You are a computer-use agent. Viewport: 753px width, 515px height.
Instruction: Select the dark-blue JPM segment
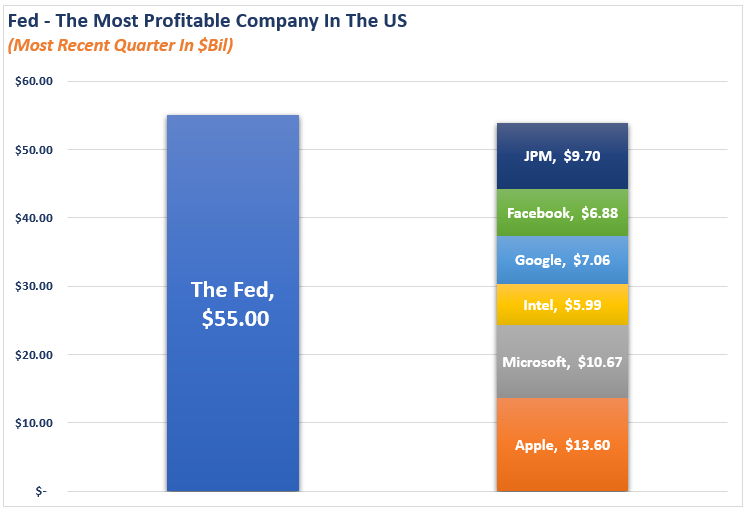point(562,156)
